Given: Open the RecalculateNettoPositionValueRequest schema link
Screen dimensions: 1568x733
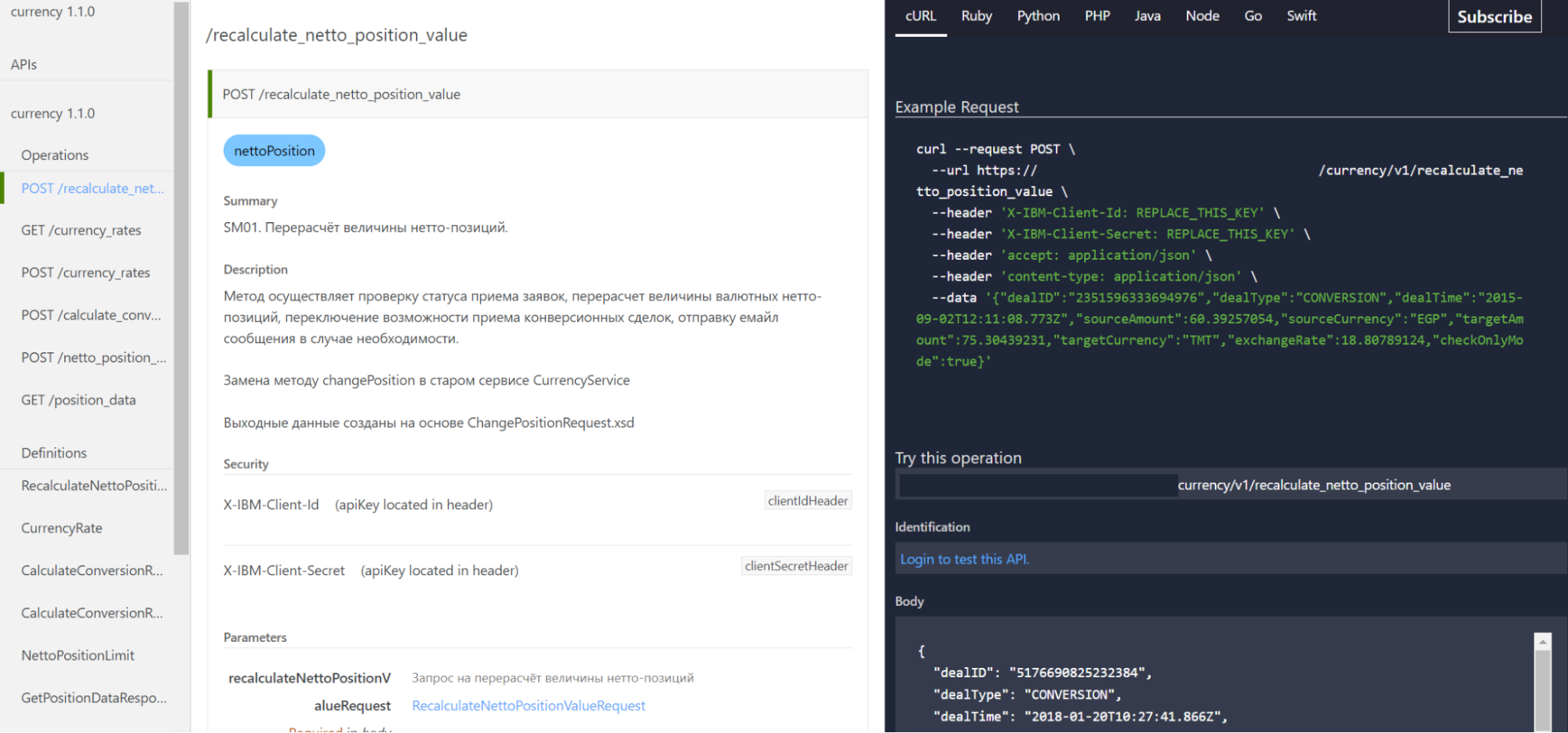Looking at the screenshot, I should coord(529,706).
